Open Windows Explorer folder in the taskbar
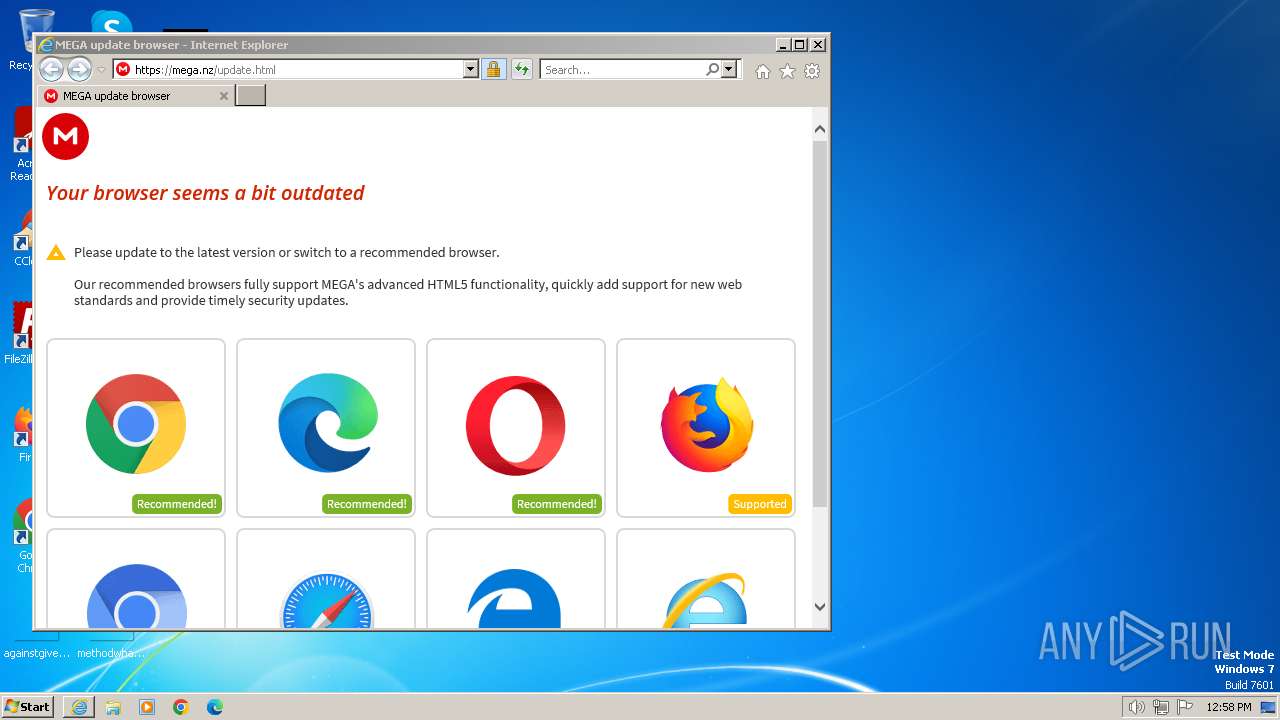The image size is (1280, 720). coord(113,707)
